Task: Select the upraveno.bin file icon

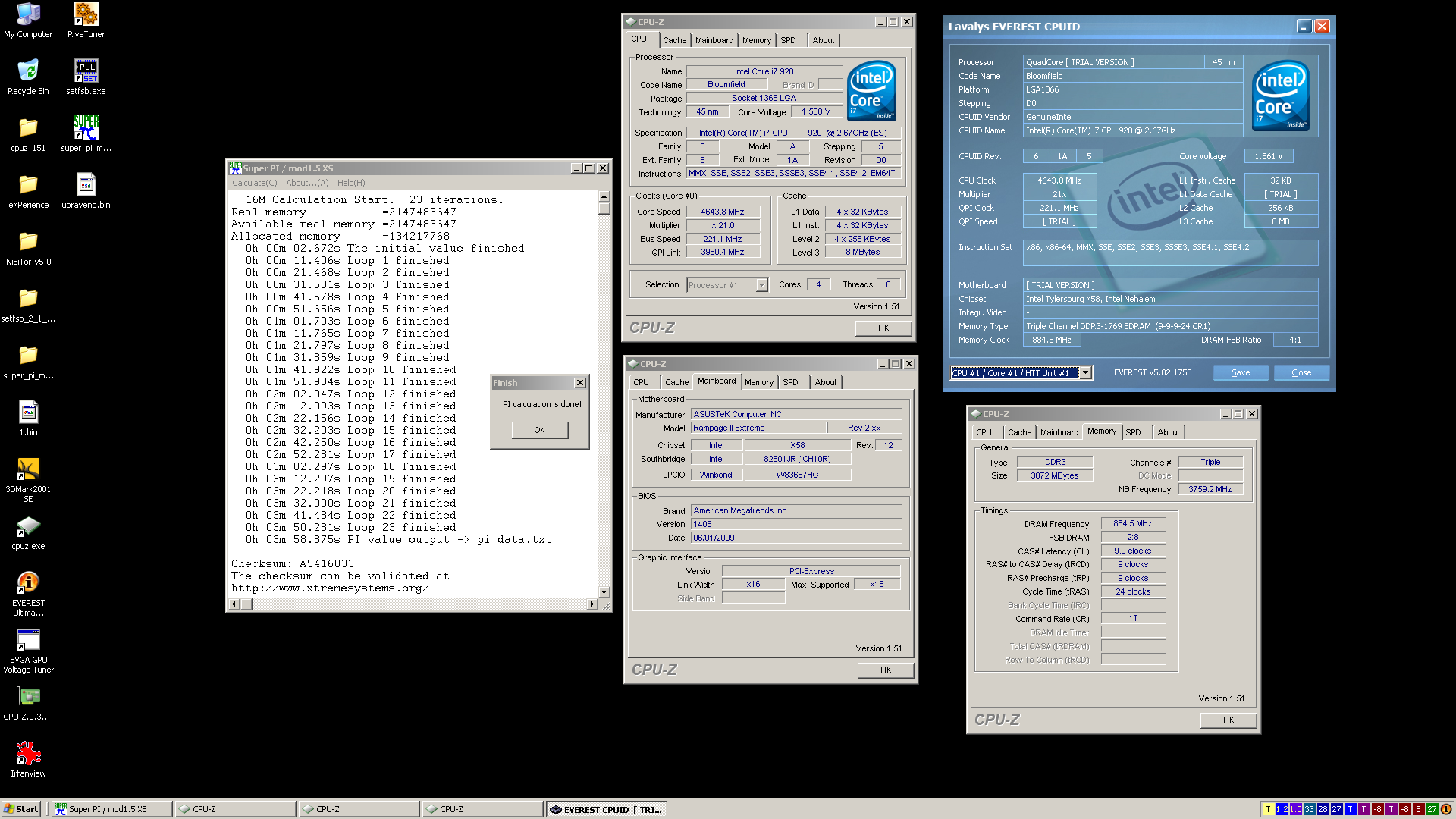Action: (x=86, y=192)
